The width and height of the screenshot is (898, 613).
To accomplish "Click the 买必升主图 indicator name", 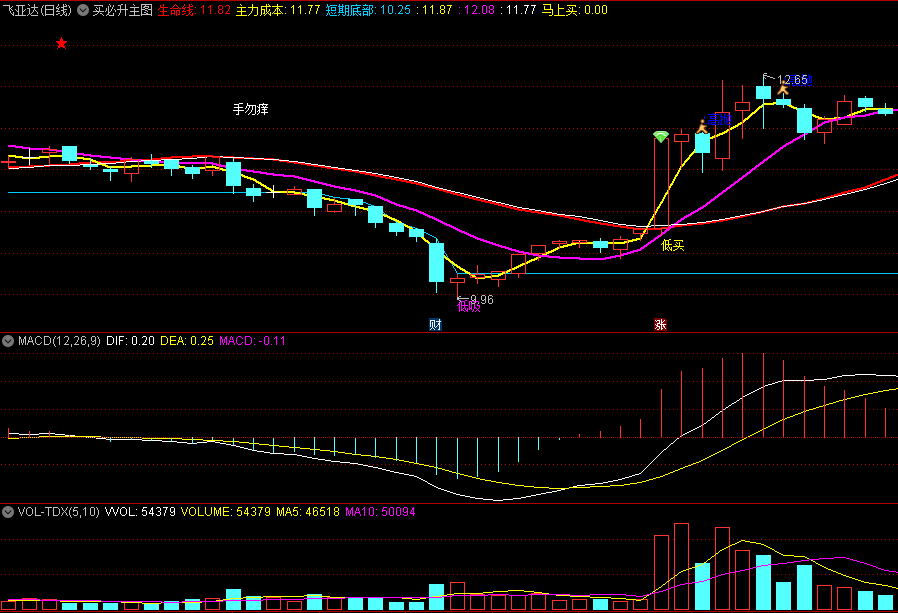I will click(x=123, y=10).
